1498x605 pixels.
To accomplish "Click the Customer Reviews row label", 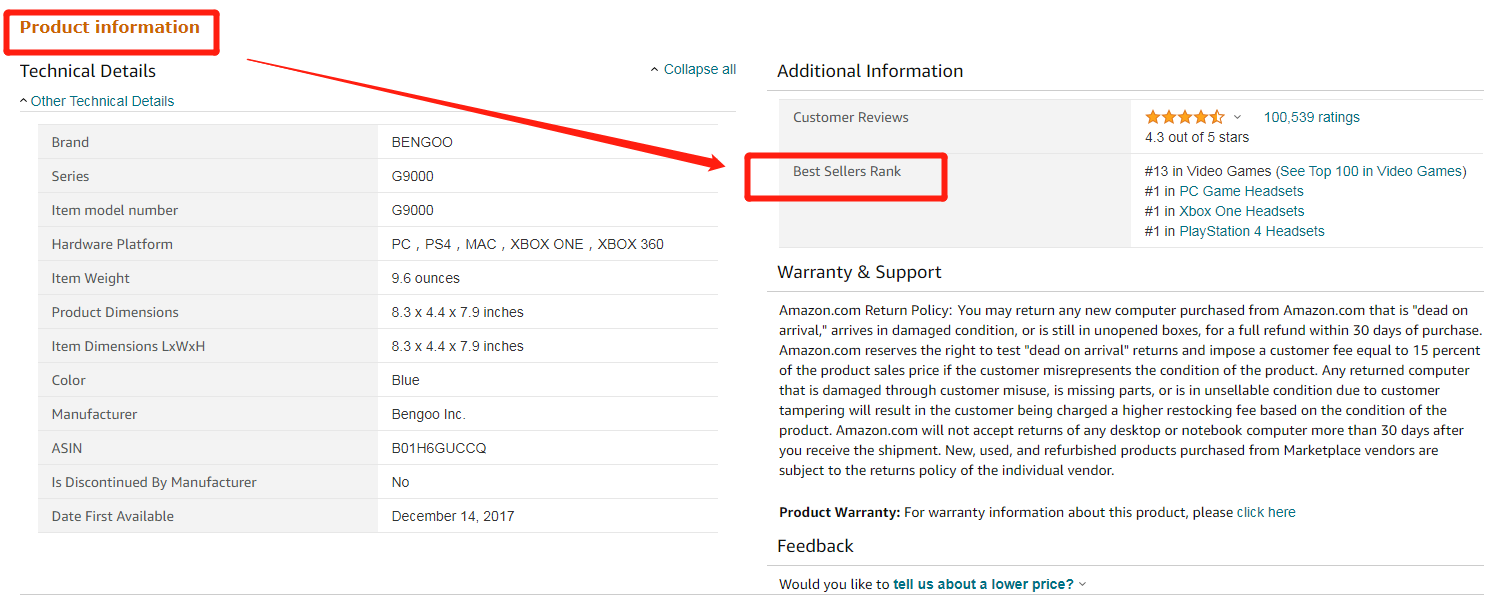I will [x=851, y=117].
